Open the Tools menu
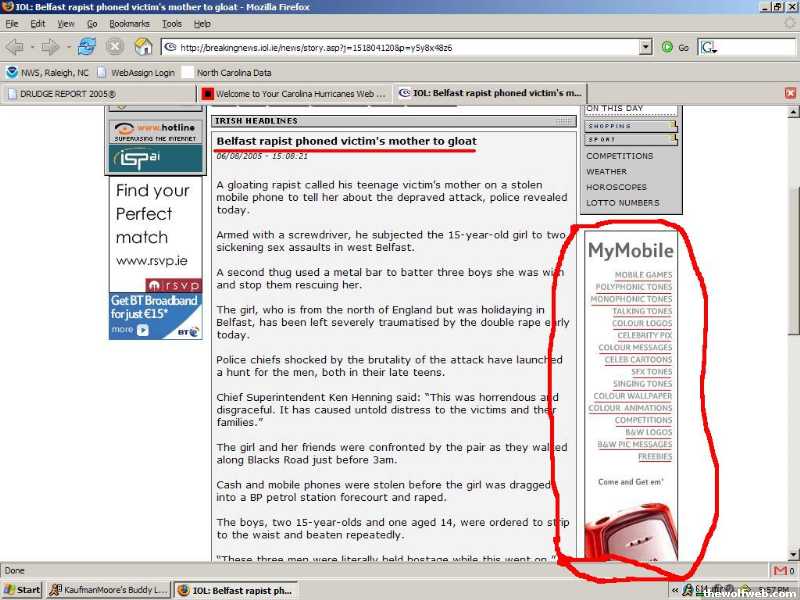The height and width of the screenshot is (600, 800). pyautogui.click(x=172, y=23)
